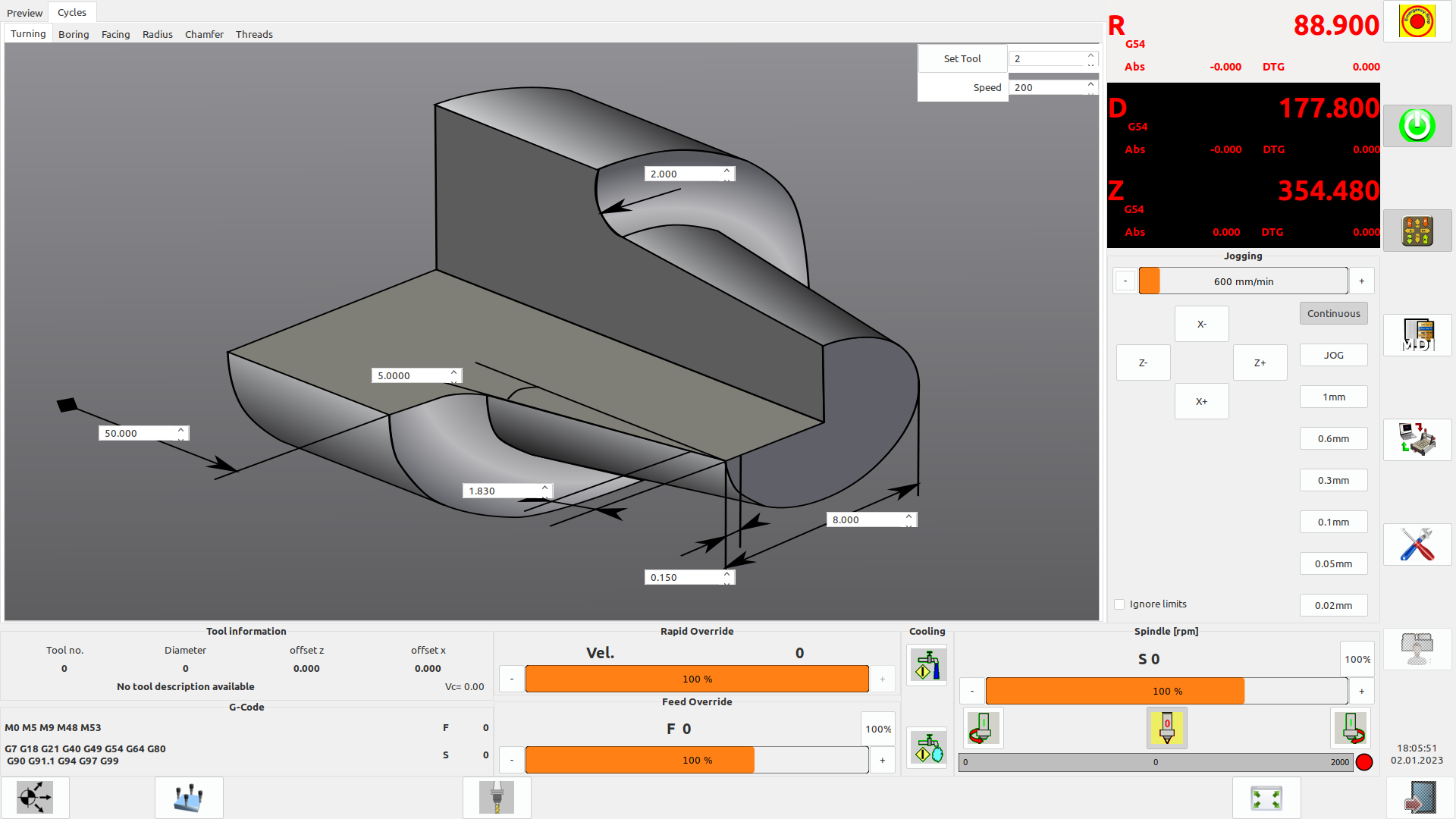Image resolution: width=1456 pixels, height=819 pixels.
Task: Step the 0.150 value spinbox arrows
Action: coord(726,578)
